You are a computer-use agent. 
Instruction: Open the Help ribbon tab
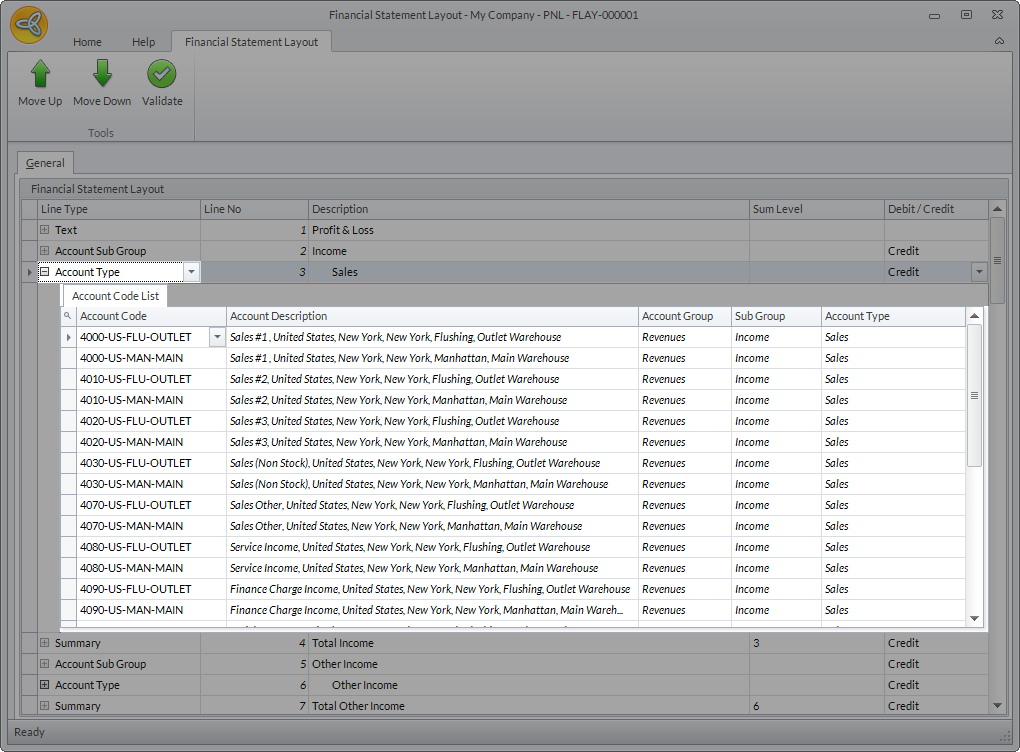click(144, 42)
